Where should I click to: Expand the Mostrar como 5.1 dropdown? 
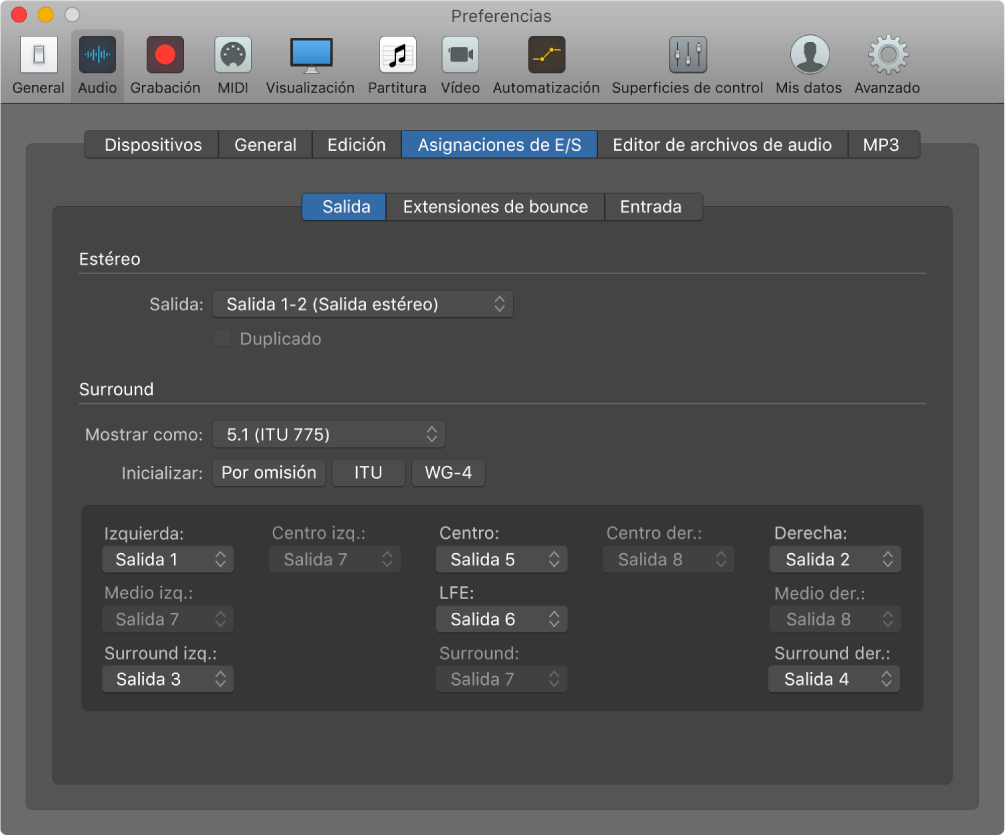coord(328,434)
